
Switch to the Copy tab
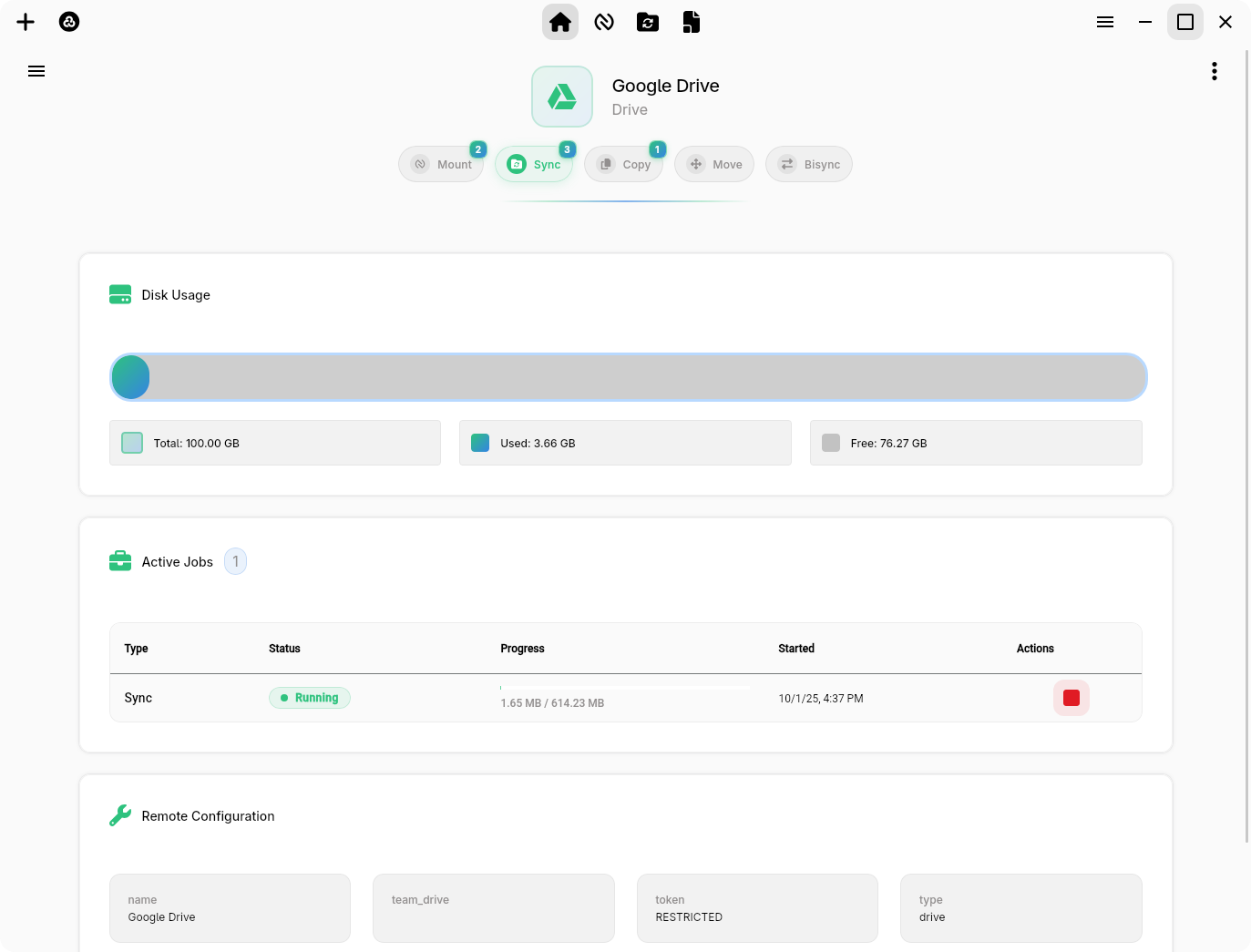(x=624, y=164)
